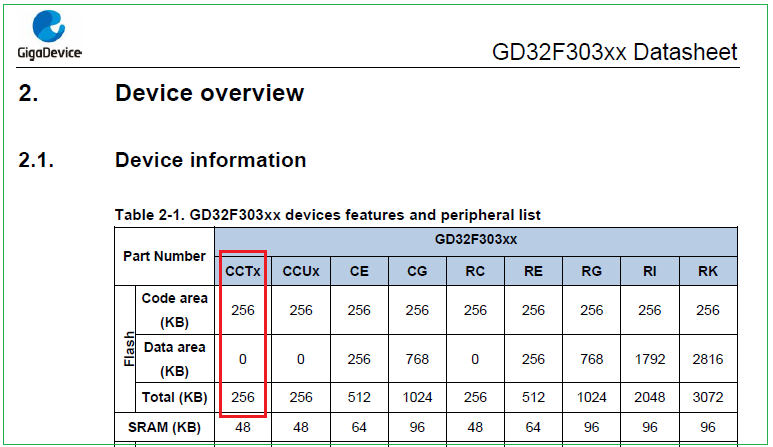
Task: Click the 'SRAM (KB)' row label
Action: 164,427
